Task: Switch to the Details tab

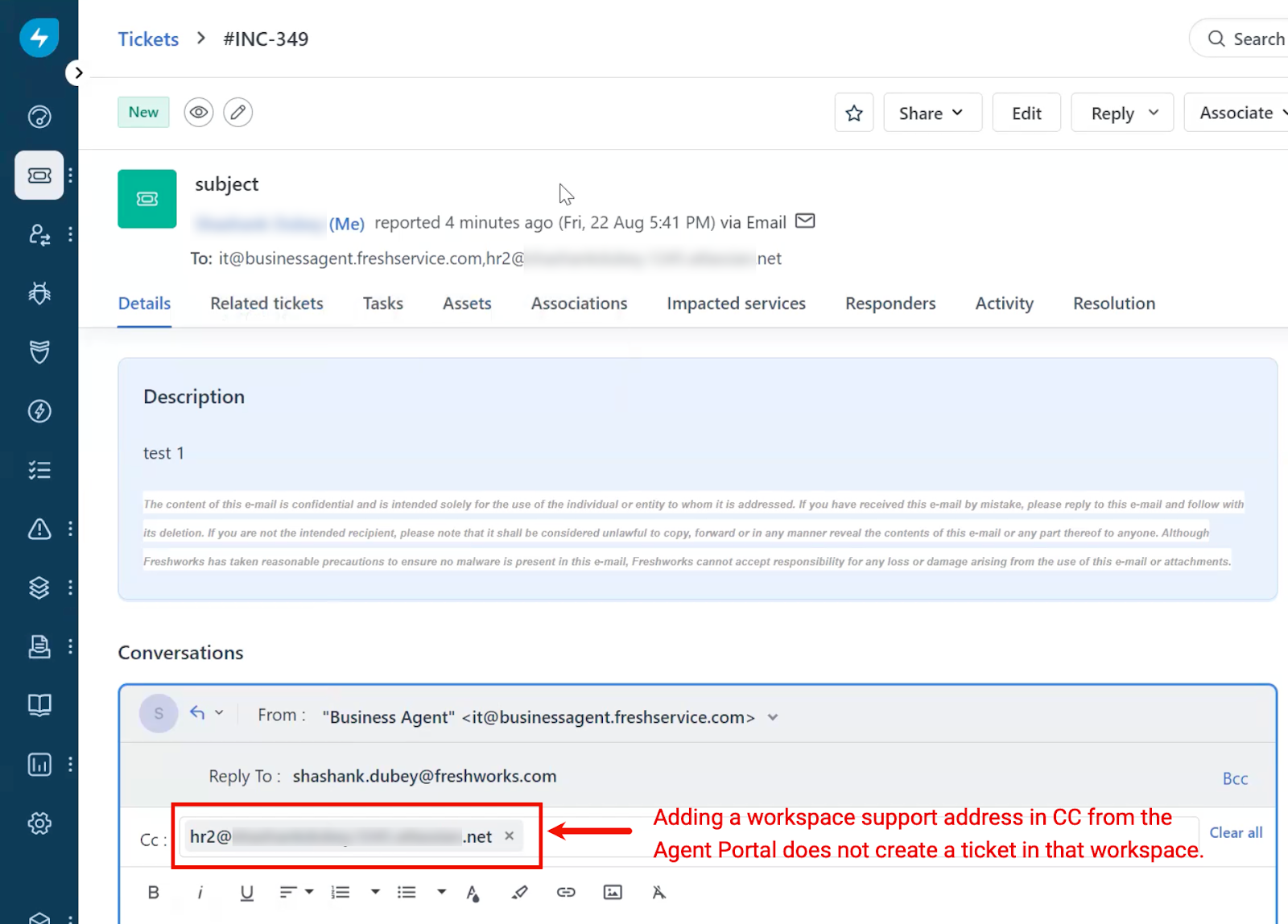Action: pyautogui.click(x=145, y=303)
